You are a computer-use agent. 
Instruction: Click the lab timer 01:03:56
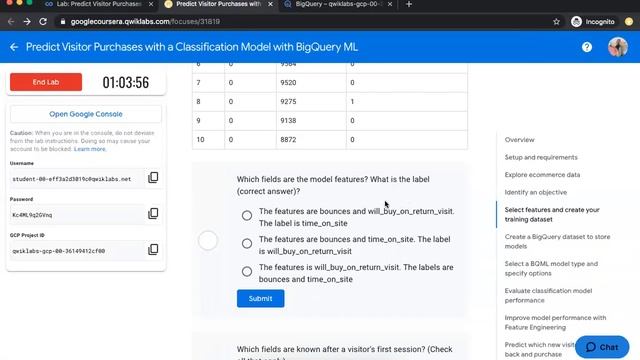126,82
